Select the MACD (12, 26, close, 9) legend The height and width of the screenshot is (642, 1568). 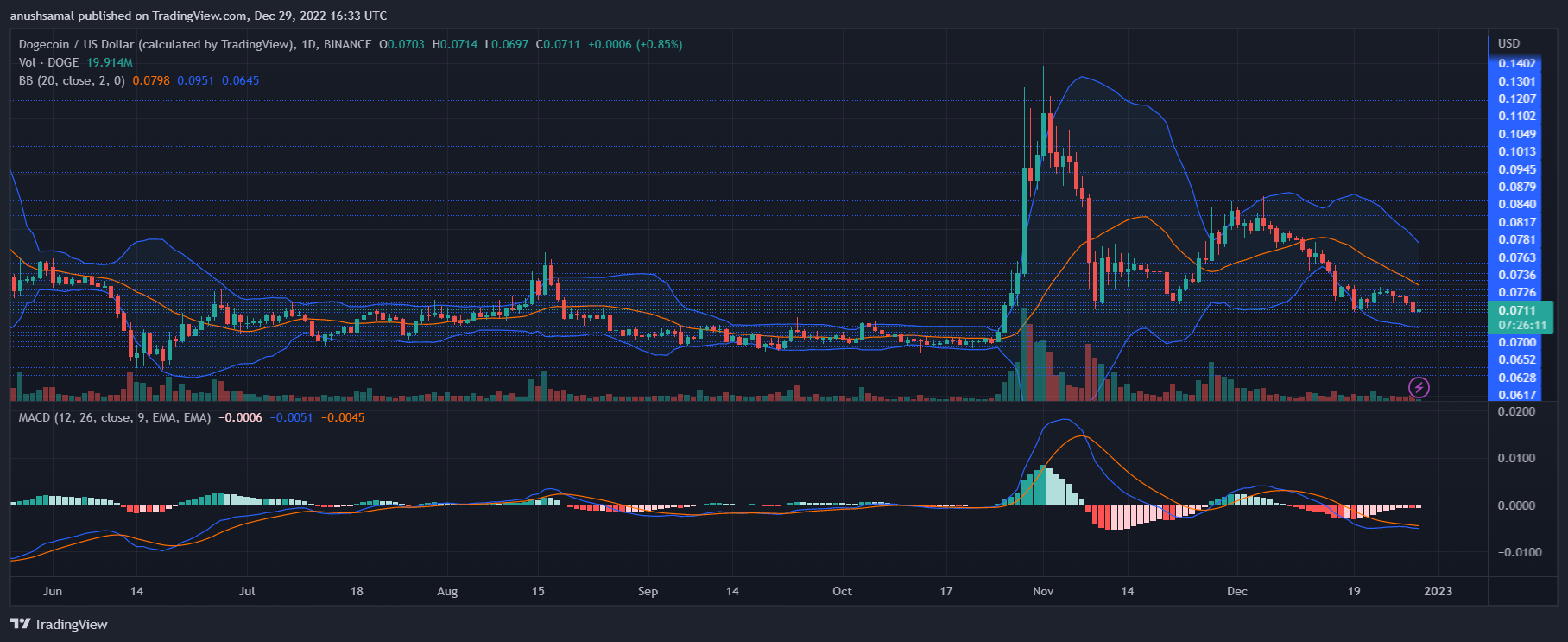pos(115,417)
